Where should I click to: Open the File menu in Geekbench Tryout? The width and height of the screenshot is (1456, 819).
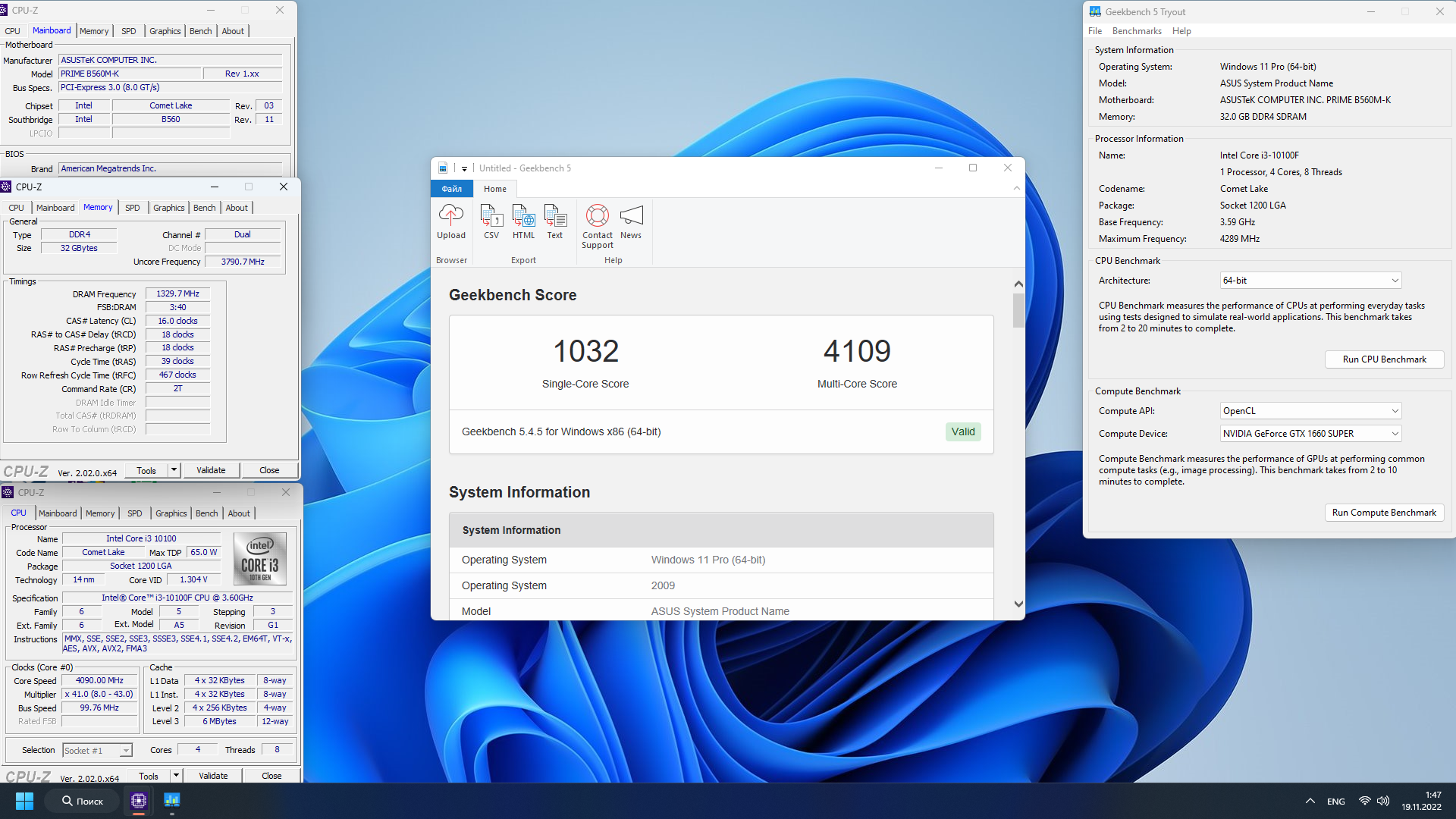click(1095, 31)
